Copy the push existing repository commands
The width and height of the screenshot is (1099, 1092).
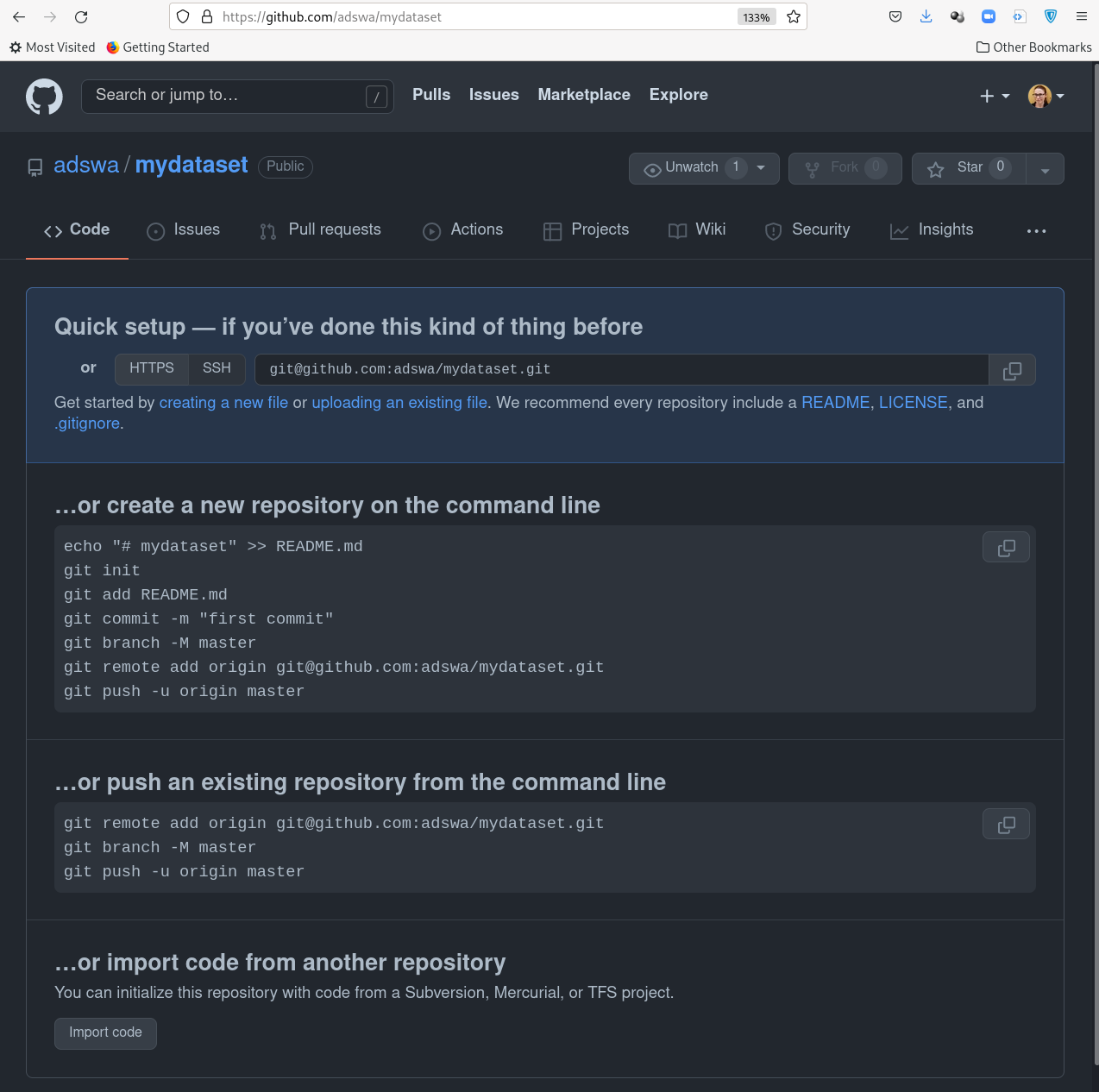click(x=1006, y=825)
